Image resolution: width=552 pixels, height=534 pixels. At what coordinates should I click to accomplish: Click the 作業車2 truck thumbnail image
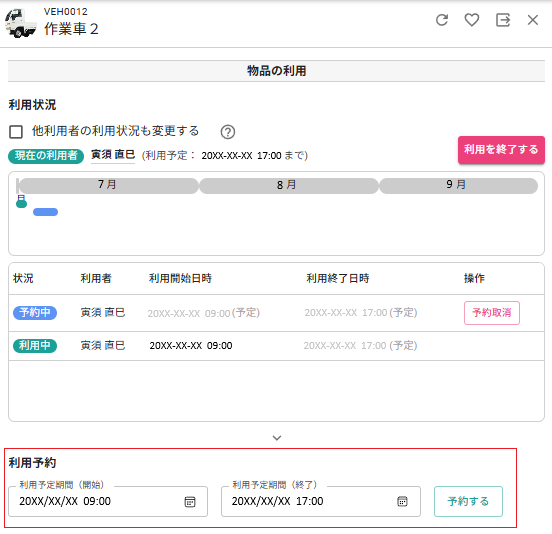pyautogui.click(x=21, y=23)
